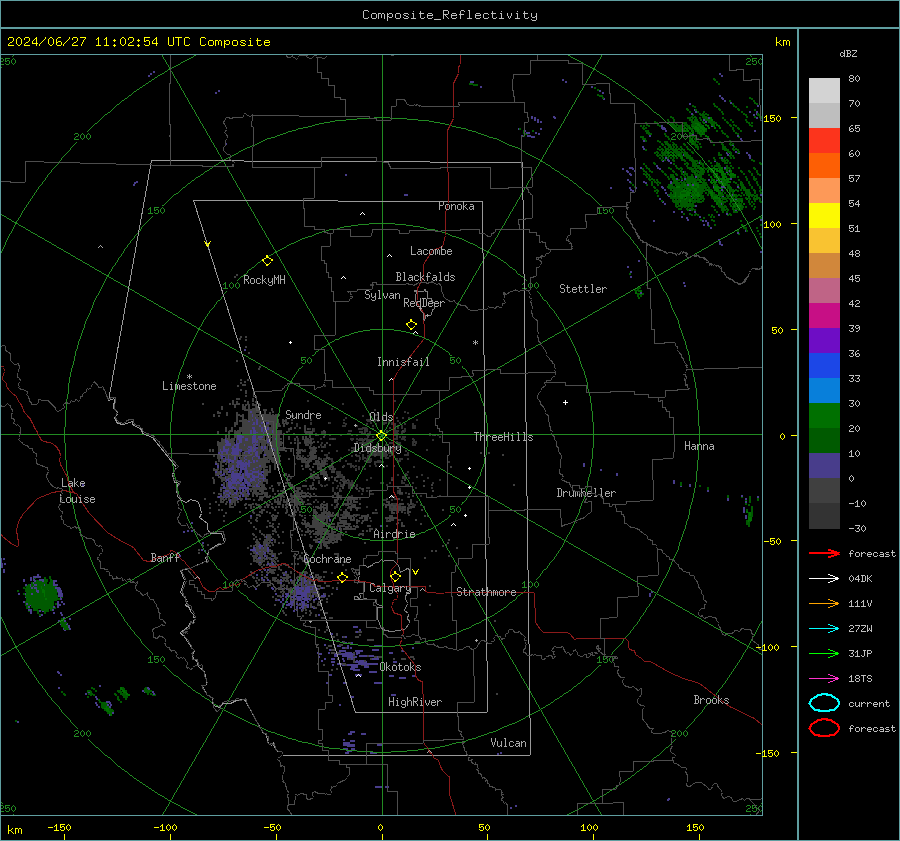Pick the purple 39 dBZ color swatch
This screenshot has width=900, height=841.
(x=824, y=341)
